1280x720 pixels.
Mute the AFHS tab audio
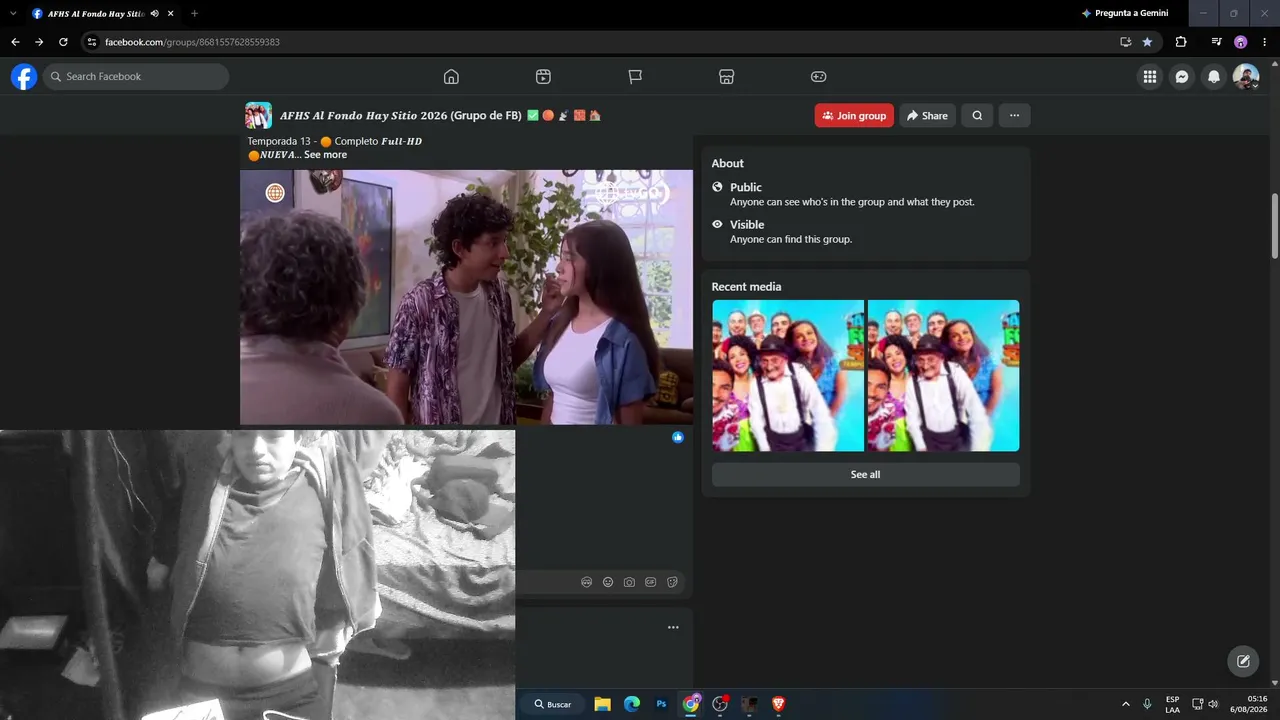[155, 14]
